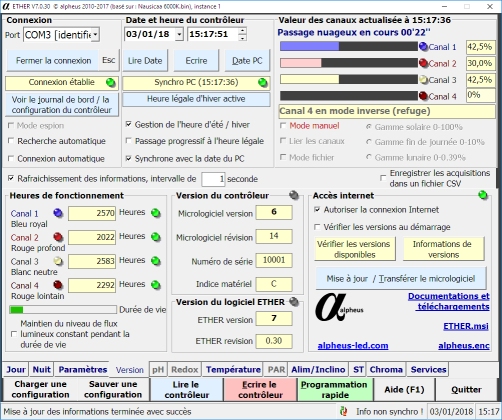Click the white Blanc neutre LED icon
Image resolution: width=502 pixels, height=420 pixels.
click(58, 261)
